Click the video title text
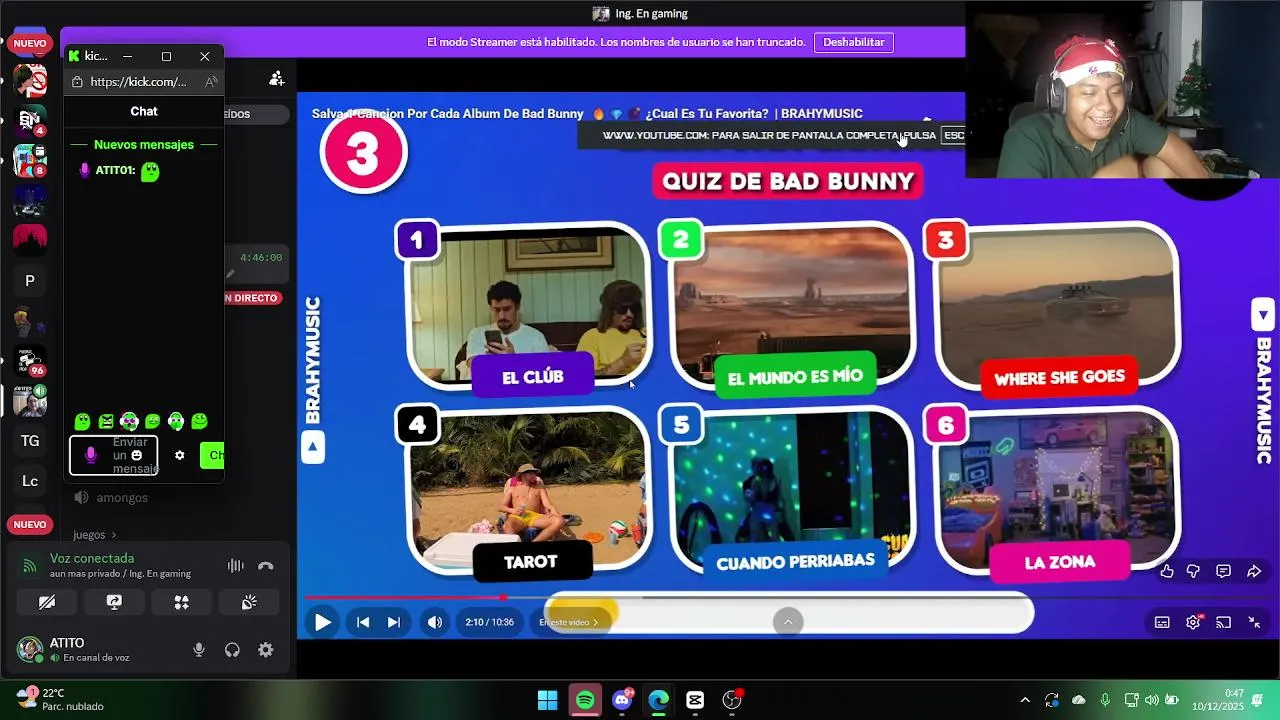 click(586, 114)
